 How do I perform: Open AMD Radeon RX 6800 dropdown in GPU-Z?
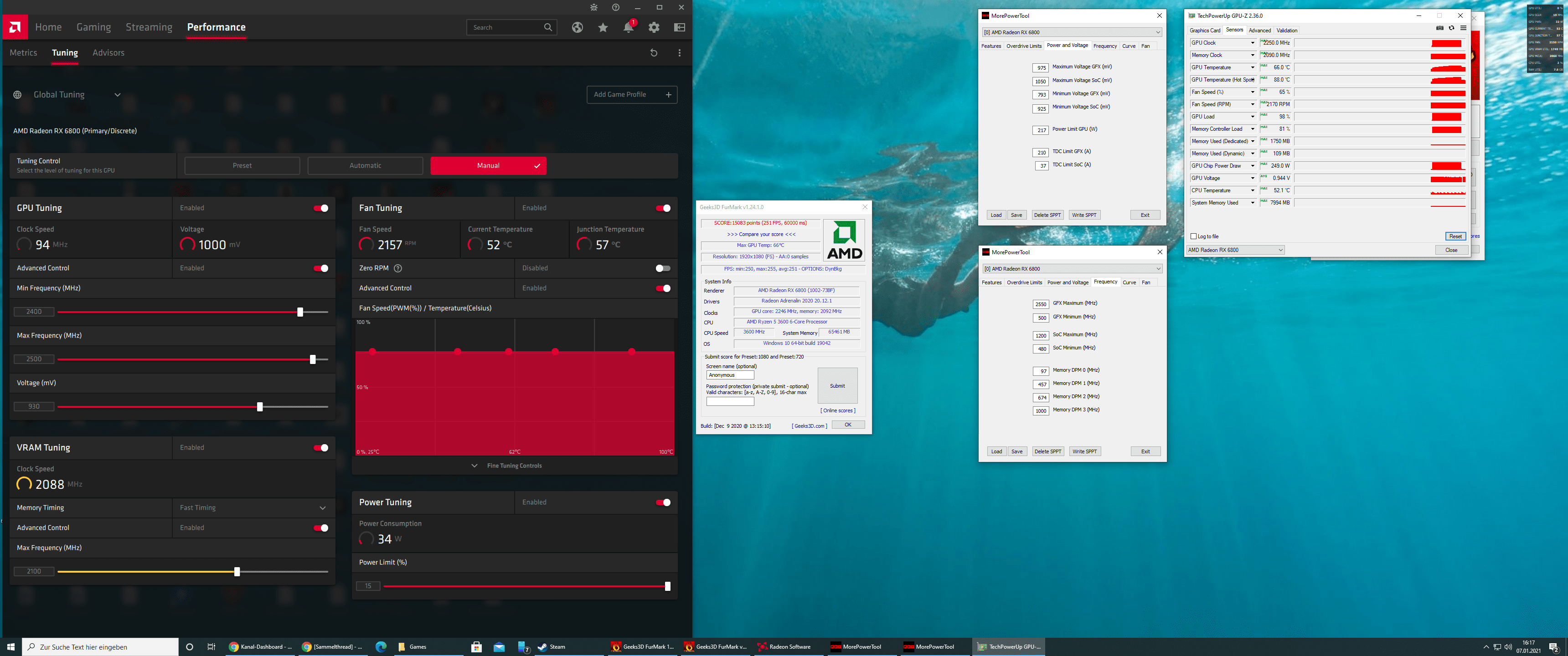pyautogui.click(x=1236, y=250)
